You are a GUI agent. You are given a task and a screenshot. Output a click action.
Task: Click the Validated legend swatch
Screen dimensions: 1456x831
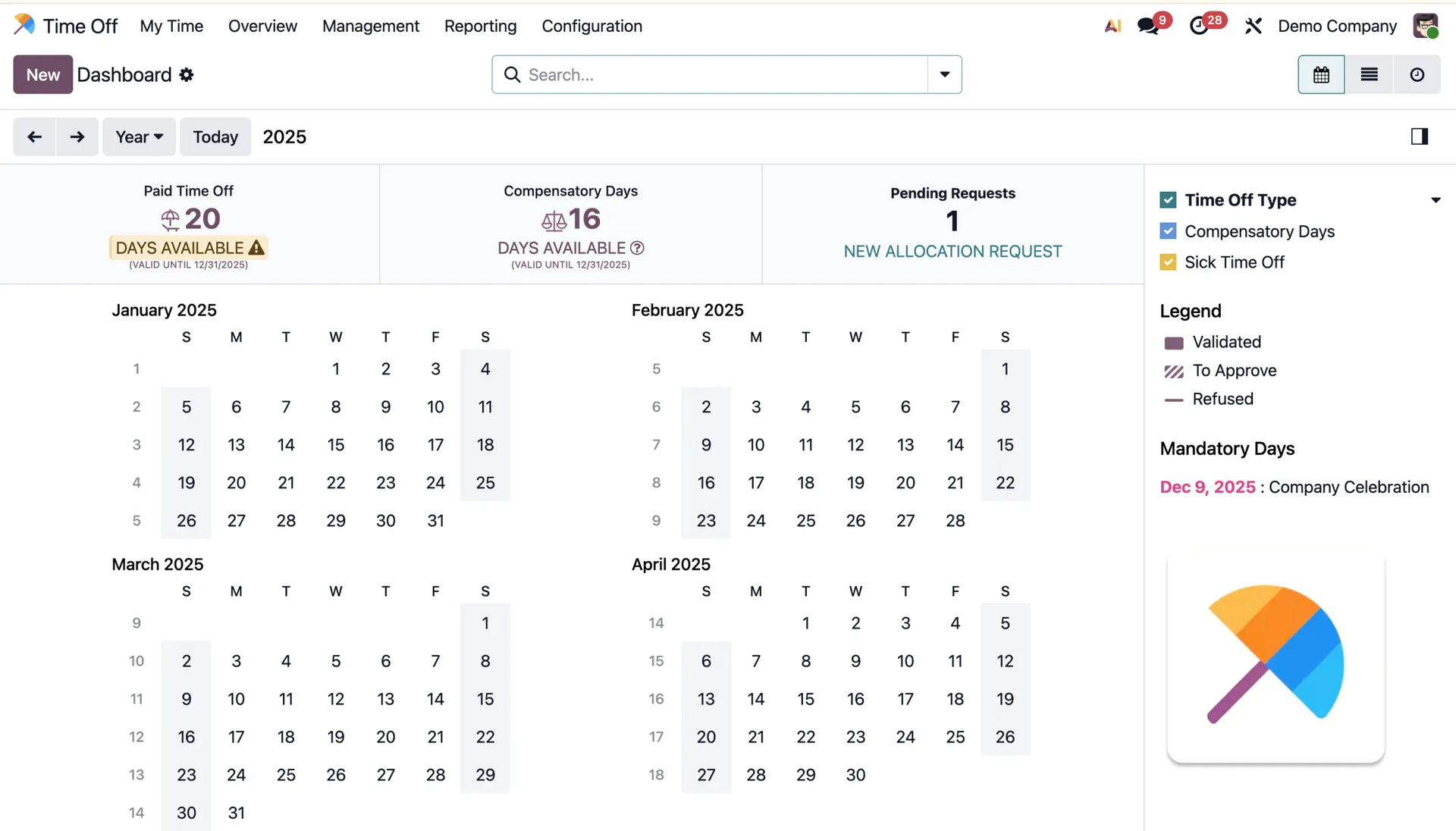tap(1173, 343)
